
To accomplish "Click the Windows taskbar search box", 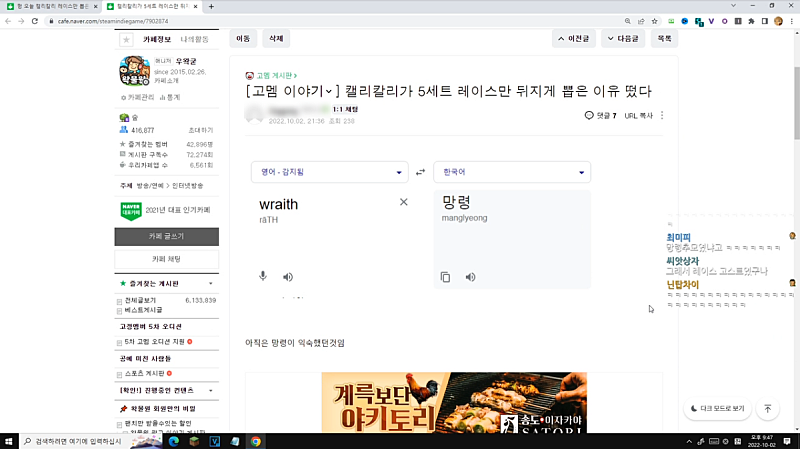I will click(76, 441).
